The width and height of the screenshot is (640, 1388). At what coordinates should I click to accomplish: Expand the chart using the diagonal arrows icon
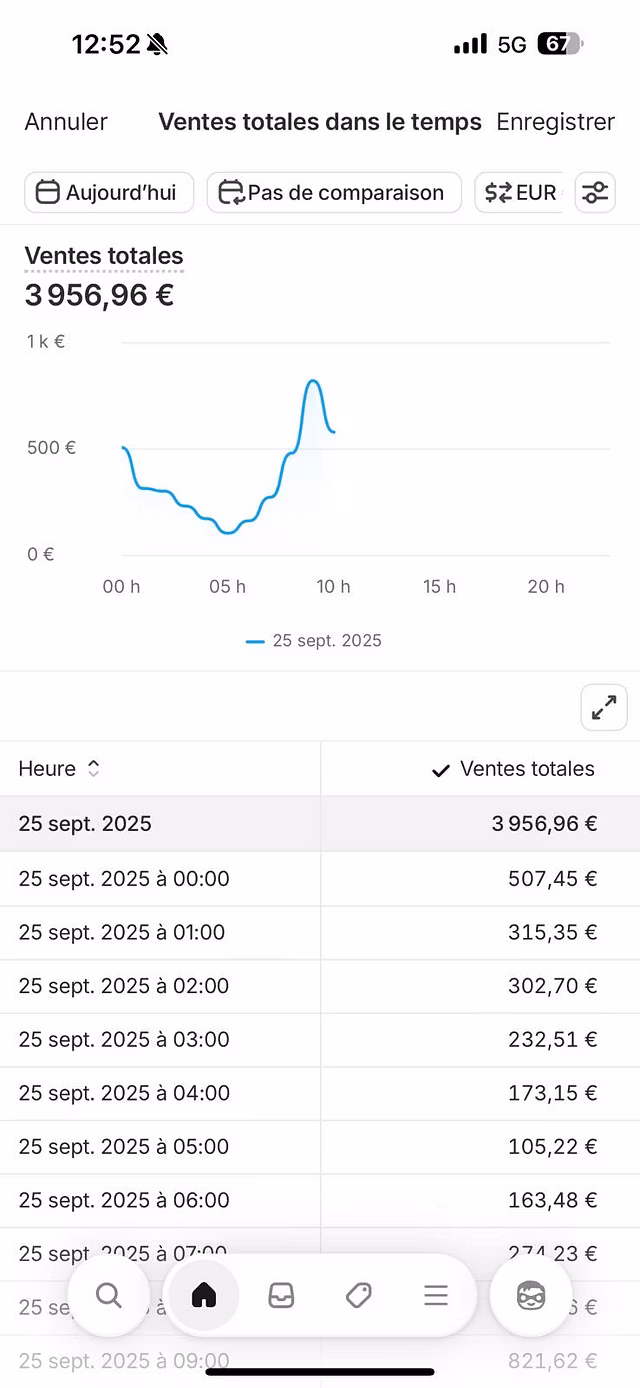603,707
